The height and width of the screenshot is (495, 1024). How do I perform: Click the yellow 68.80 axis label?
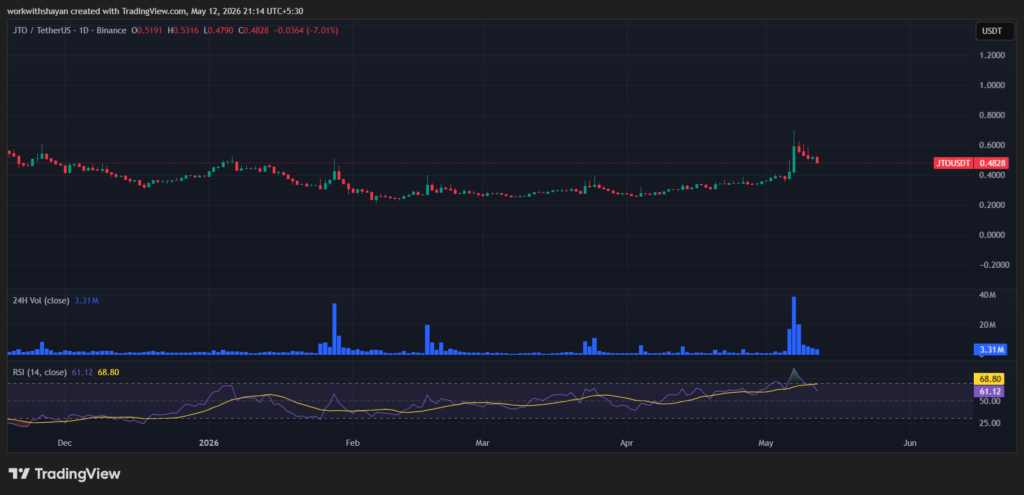[990, 379]
